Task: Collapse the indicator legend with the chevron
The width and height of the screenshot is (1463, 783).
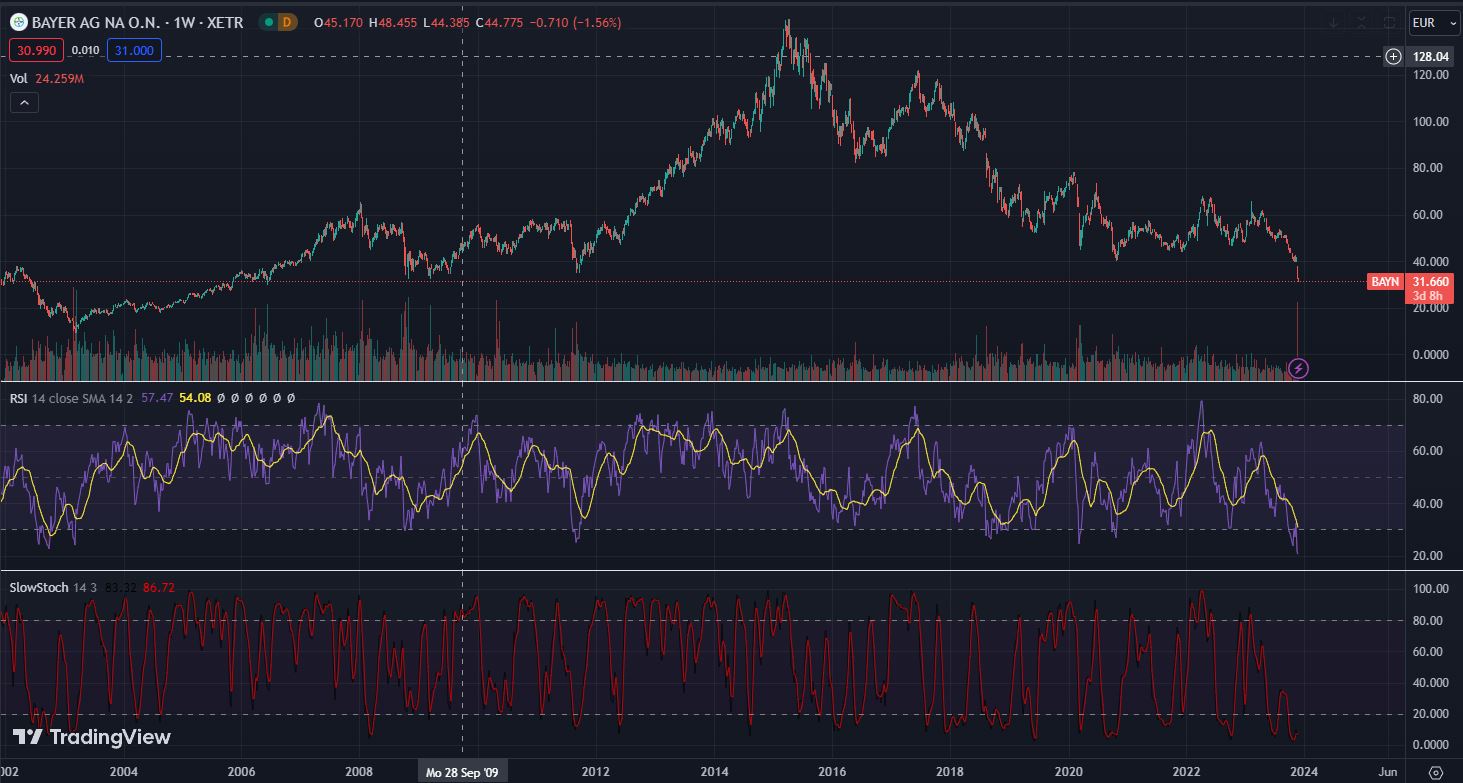Action: pyautogui.click(x=24, y=102)
